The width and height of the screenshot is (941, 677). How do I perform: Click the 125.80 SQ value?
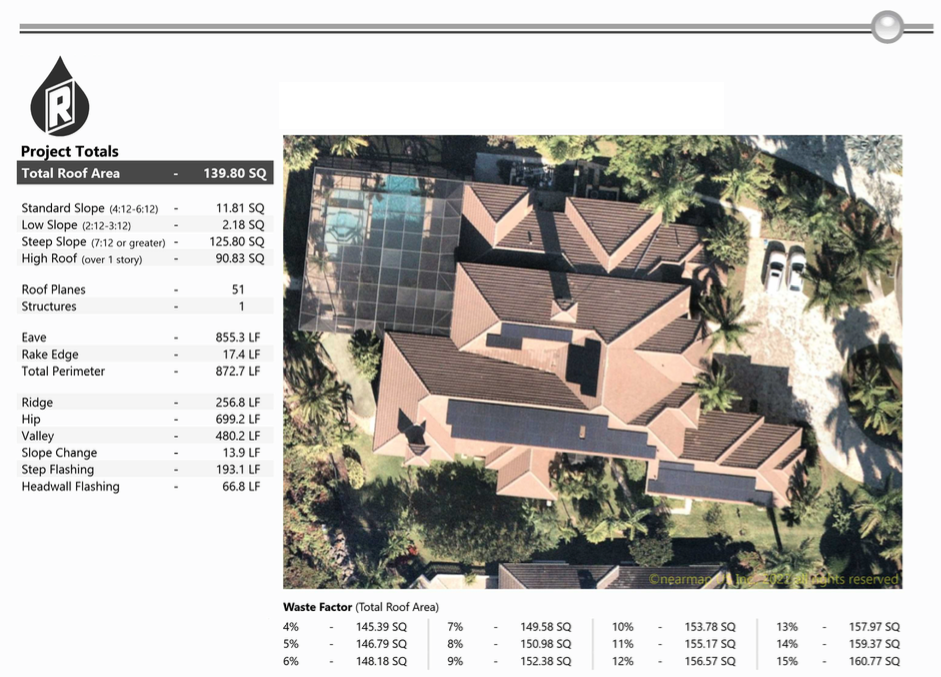(236, 242)
